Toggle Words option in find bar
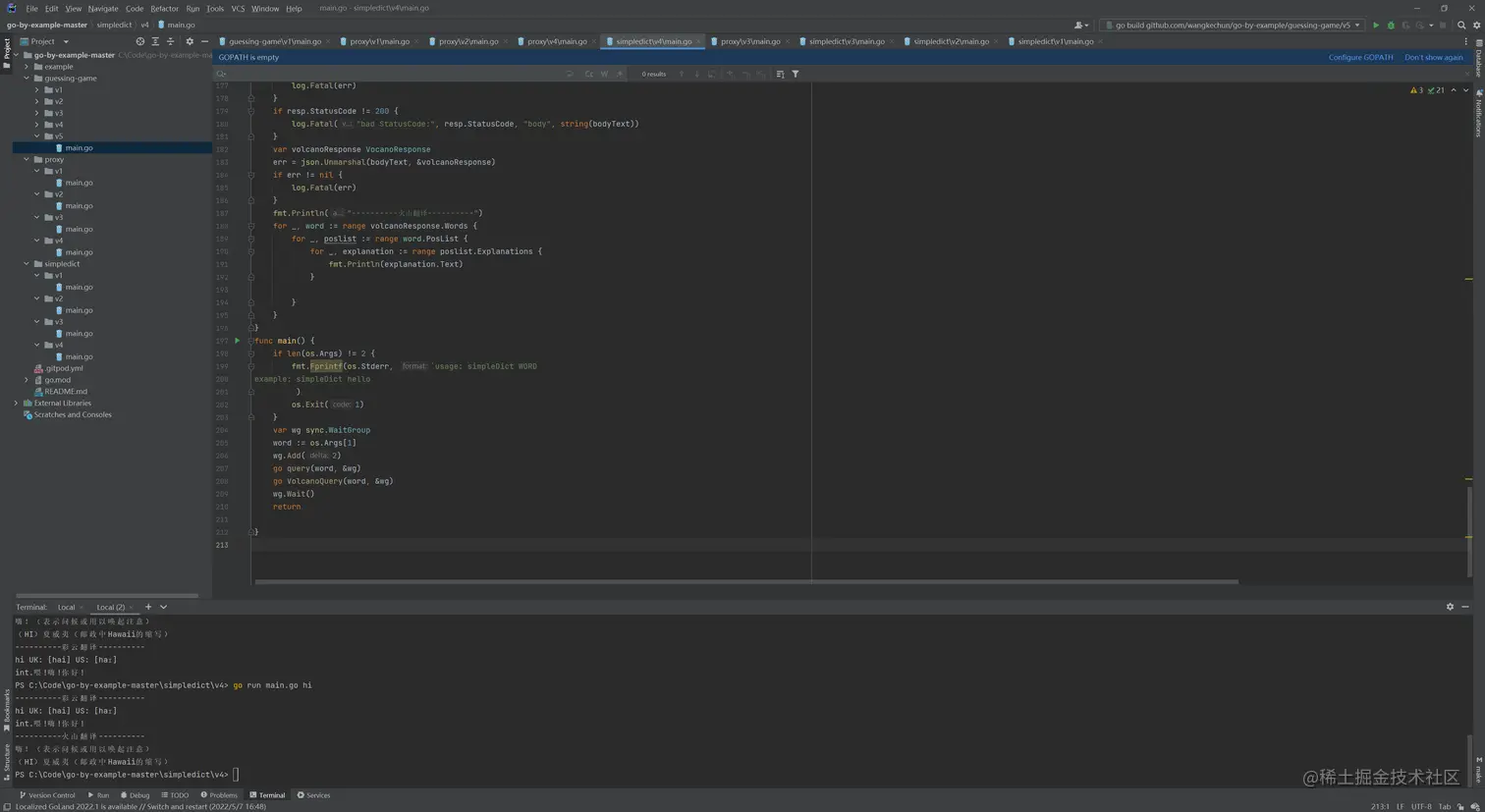Viewport: 1485px width, 812px height. pos(604,74)
